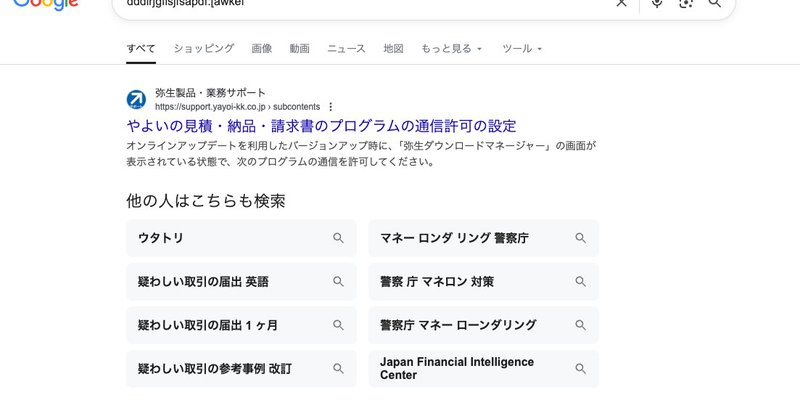Select the すべて tab
The width and height of the screenshot is (800, 419).
[141, 48]
